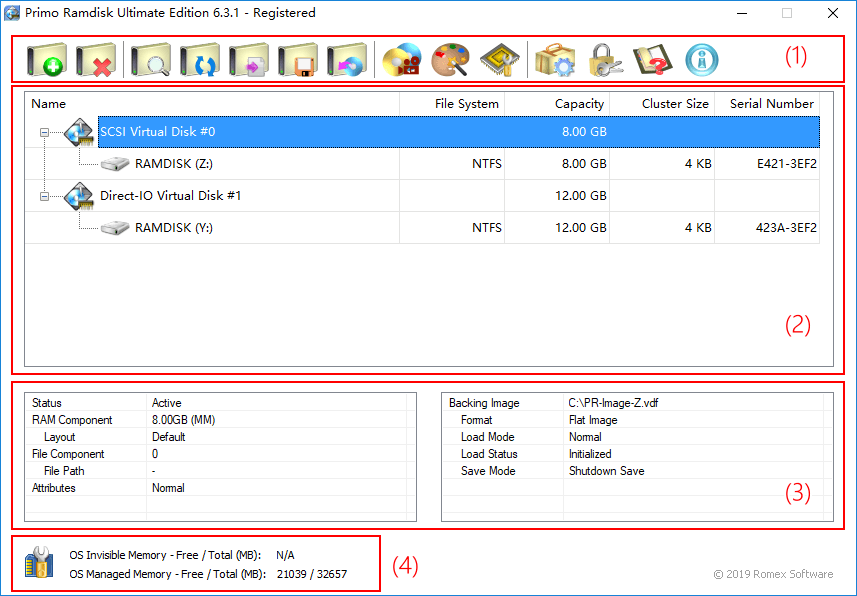Screen dimensions: 857x596
Task: Click OS Invisible Memory N/A value
Action: click(x=285, y=555)
